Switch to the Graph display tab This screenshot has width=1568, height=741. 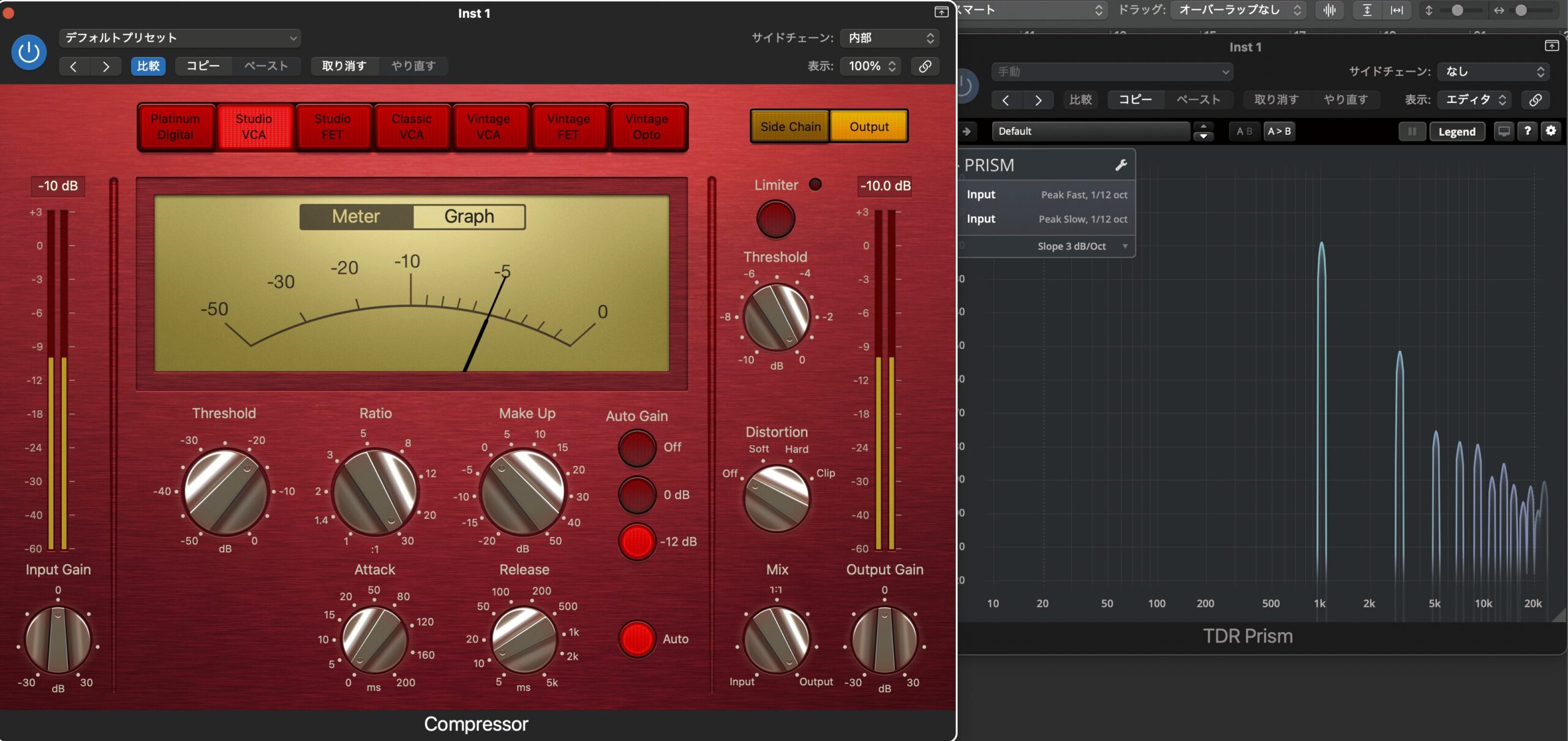click(469, 217)
